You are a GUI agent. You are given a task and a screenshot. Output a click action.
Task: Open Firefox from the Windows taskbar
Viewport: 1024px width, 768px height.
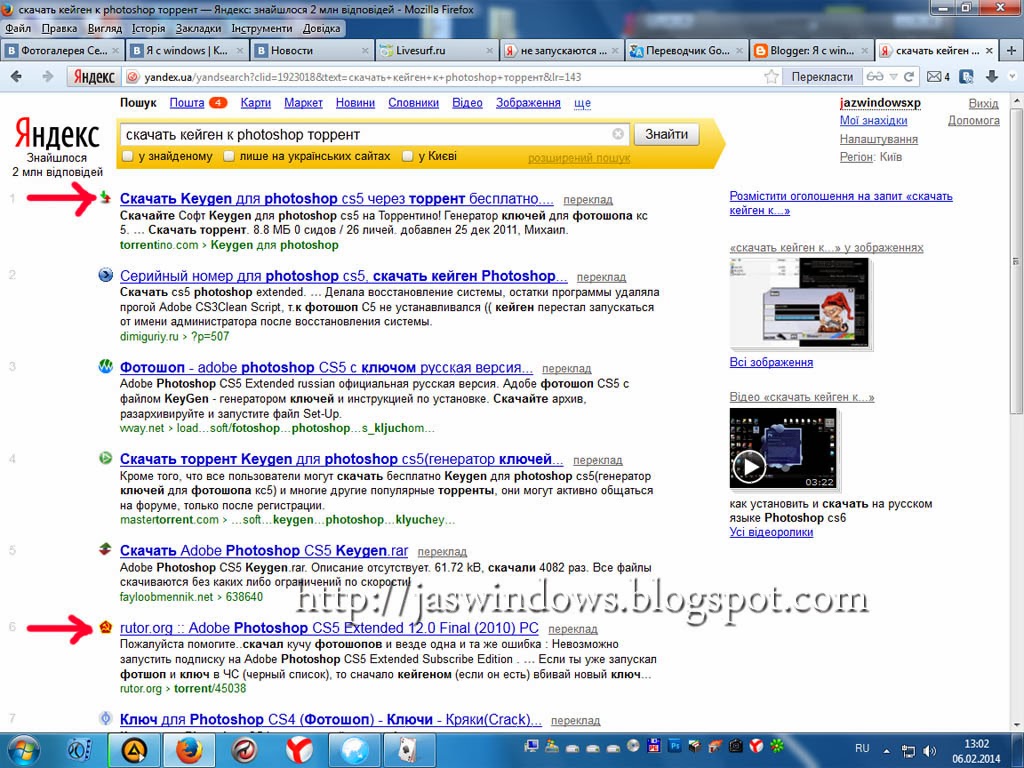pyautogui.click(x=188, y=750)
